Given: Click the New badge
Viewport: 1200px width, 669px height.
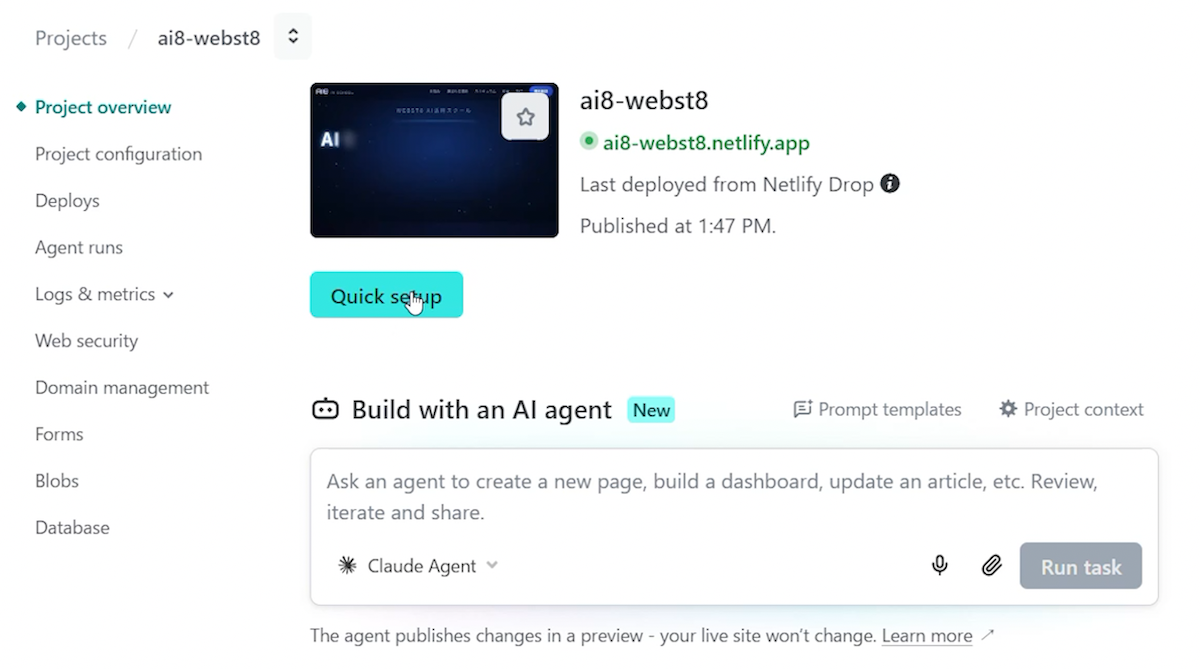Looking at the screenshot, I should tap(651, 410).
